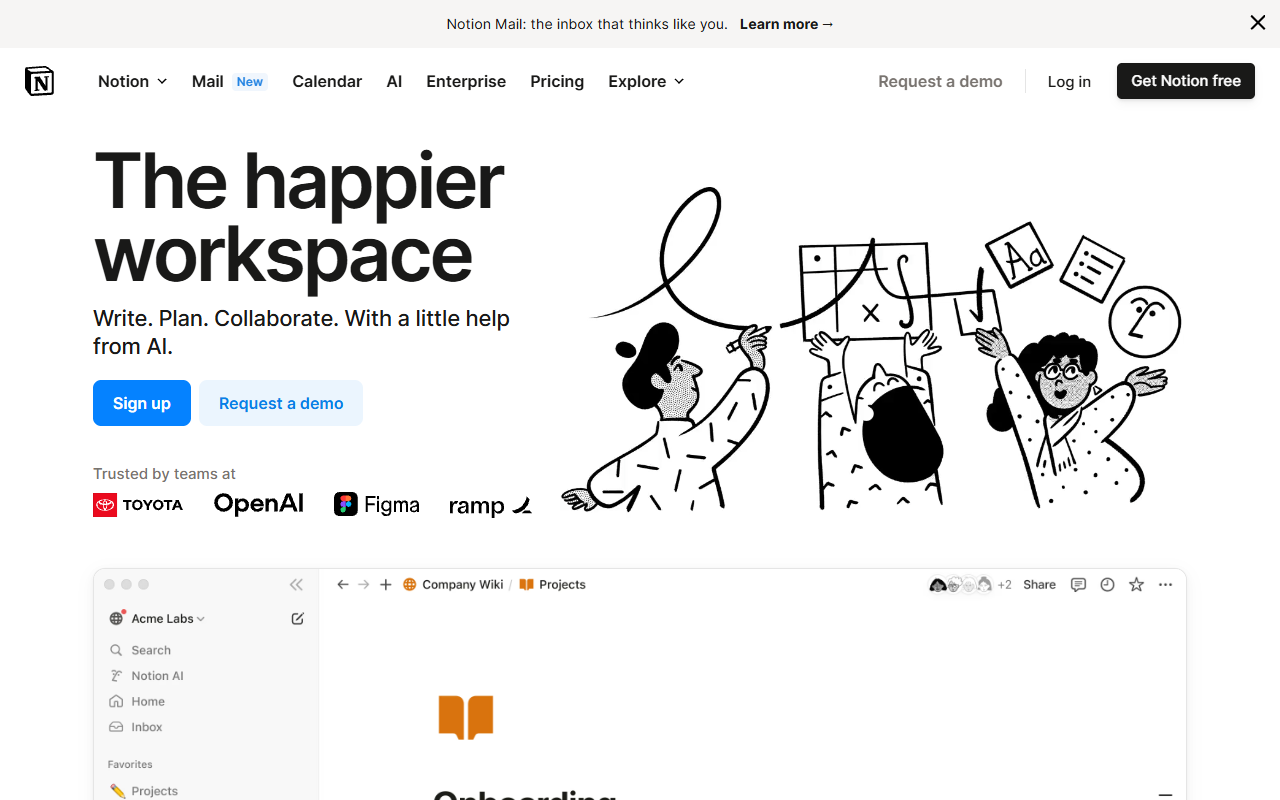Click the forward arrow in demo window
1280x800 pixels.
(364, 585)
